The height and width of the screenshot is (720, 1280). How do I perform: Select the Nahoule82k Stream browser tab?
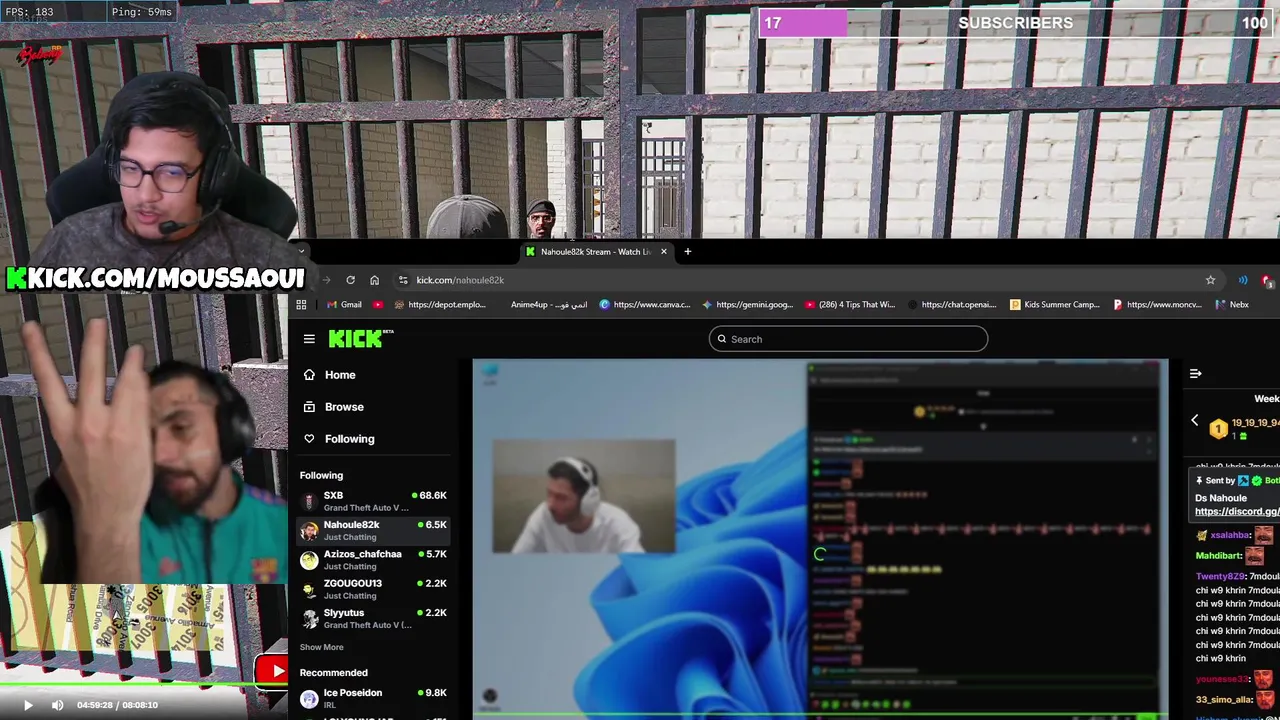596,252
